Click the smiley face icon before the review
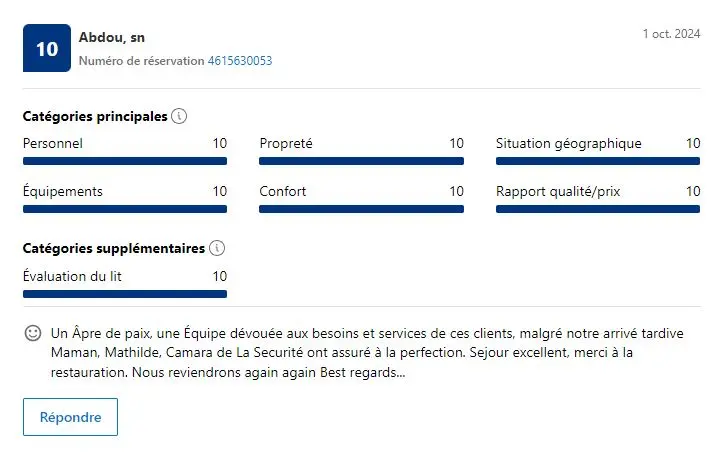This screenshot has height=455, width=724. (33, 333)
